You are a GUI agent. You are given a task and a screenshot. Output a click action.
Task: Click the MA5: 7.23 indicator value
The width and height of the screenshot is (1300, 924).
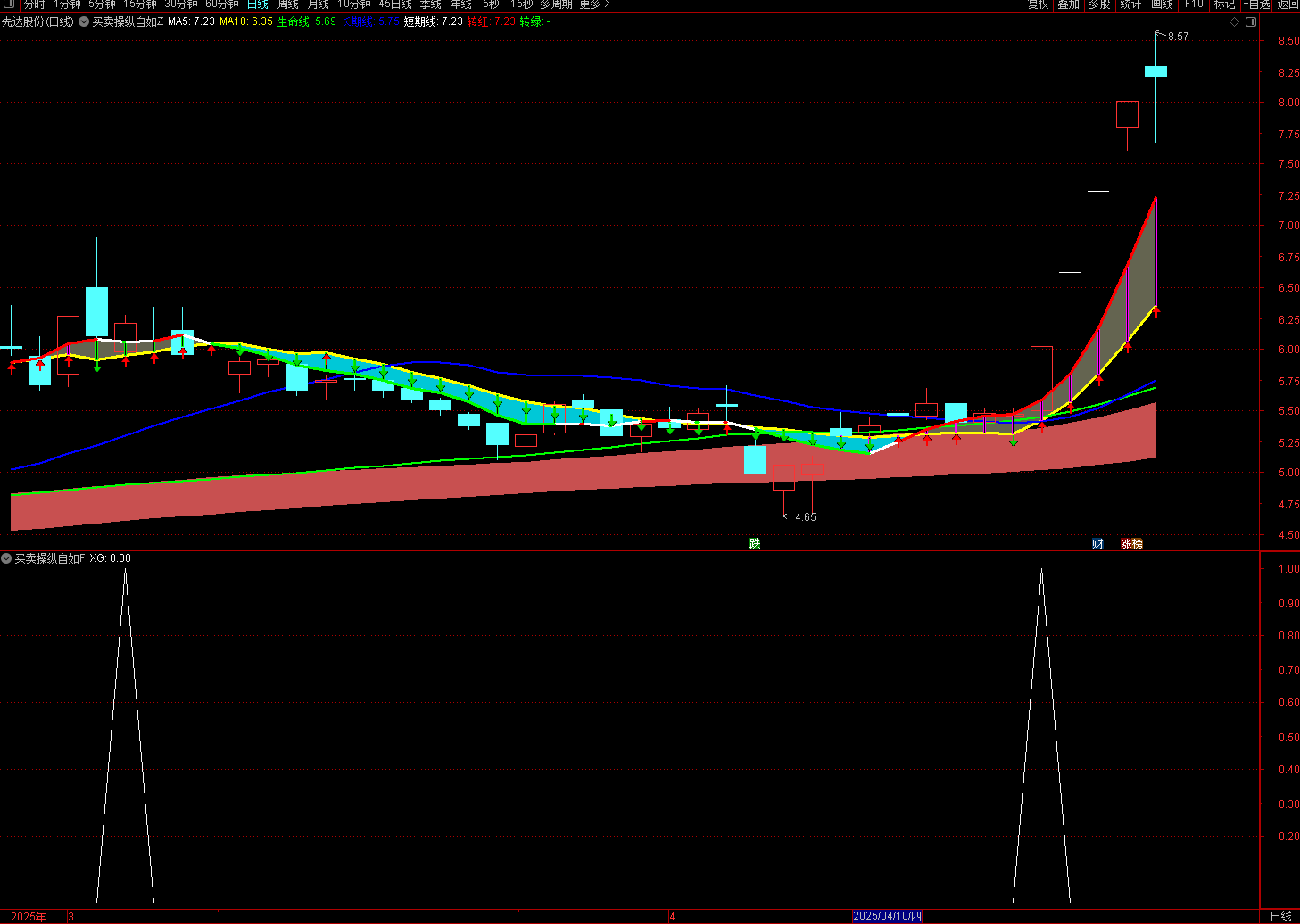pos(192,21)
